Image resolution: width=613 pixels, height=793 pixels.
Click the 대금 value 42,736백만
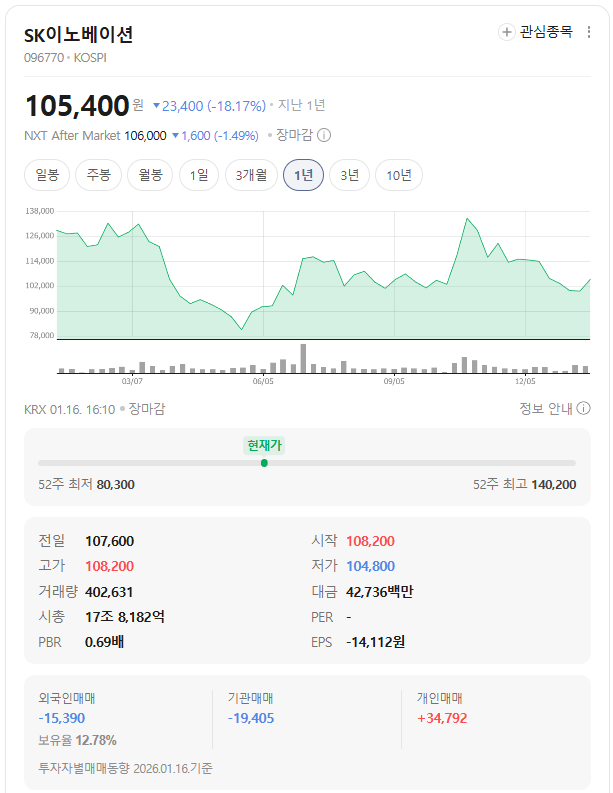379,592
